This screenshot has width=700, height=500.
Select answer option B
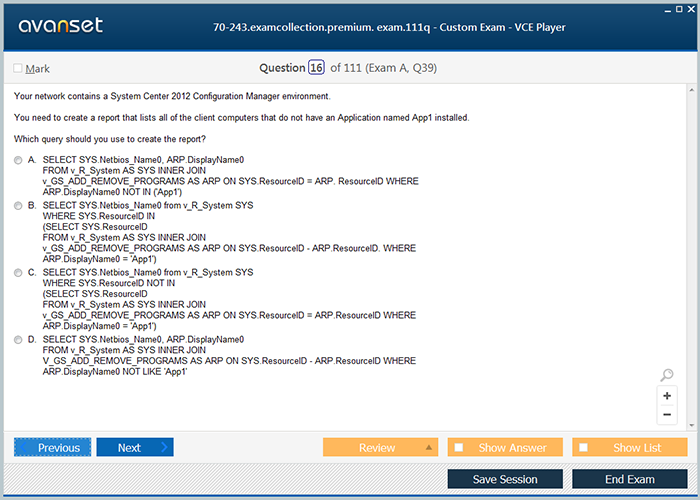18,206
